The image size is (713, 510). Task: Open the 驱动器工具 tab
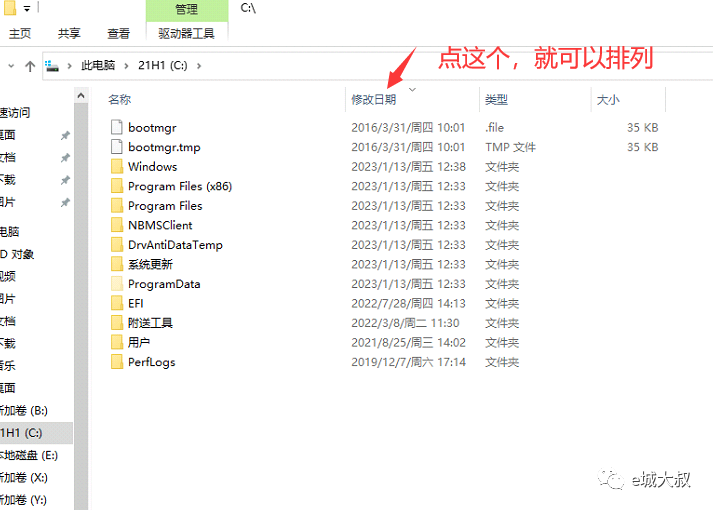187,33
